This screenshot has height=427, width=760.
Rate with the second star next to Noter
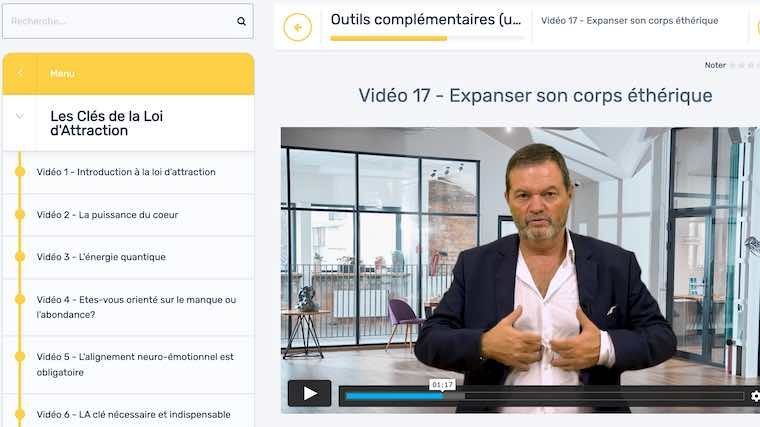(742, 65)
